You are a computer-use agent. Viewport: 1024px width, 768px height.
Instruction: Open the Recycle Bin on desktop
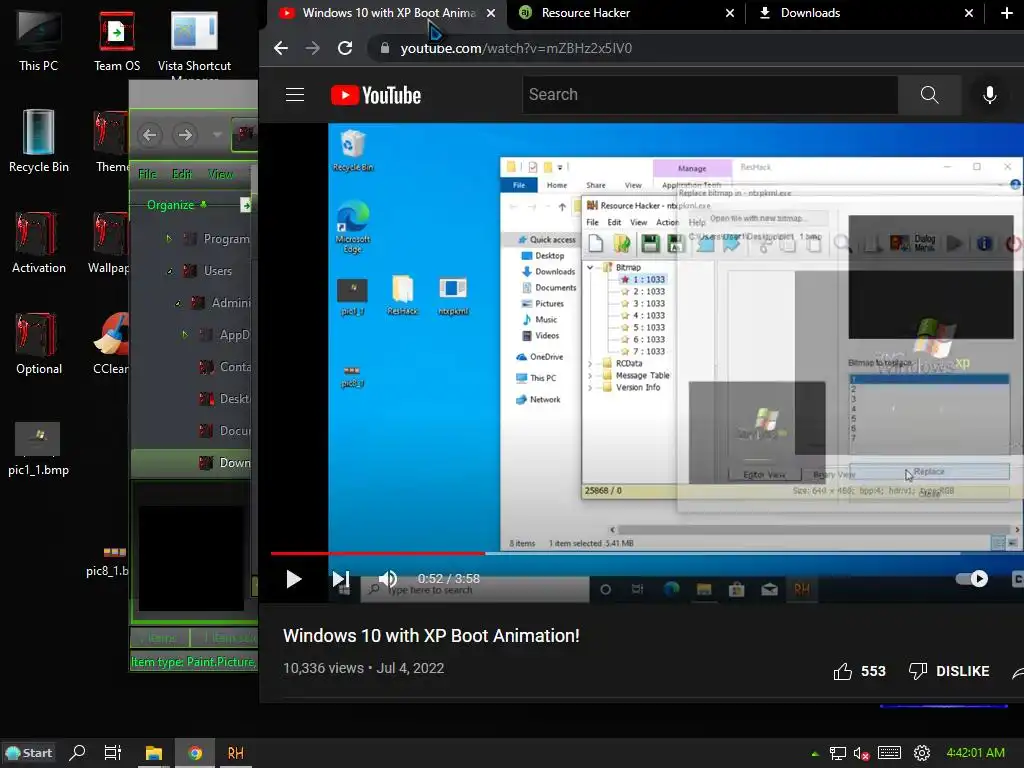tap(39, 142)
